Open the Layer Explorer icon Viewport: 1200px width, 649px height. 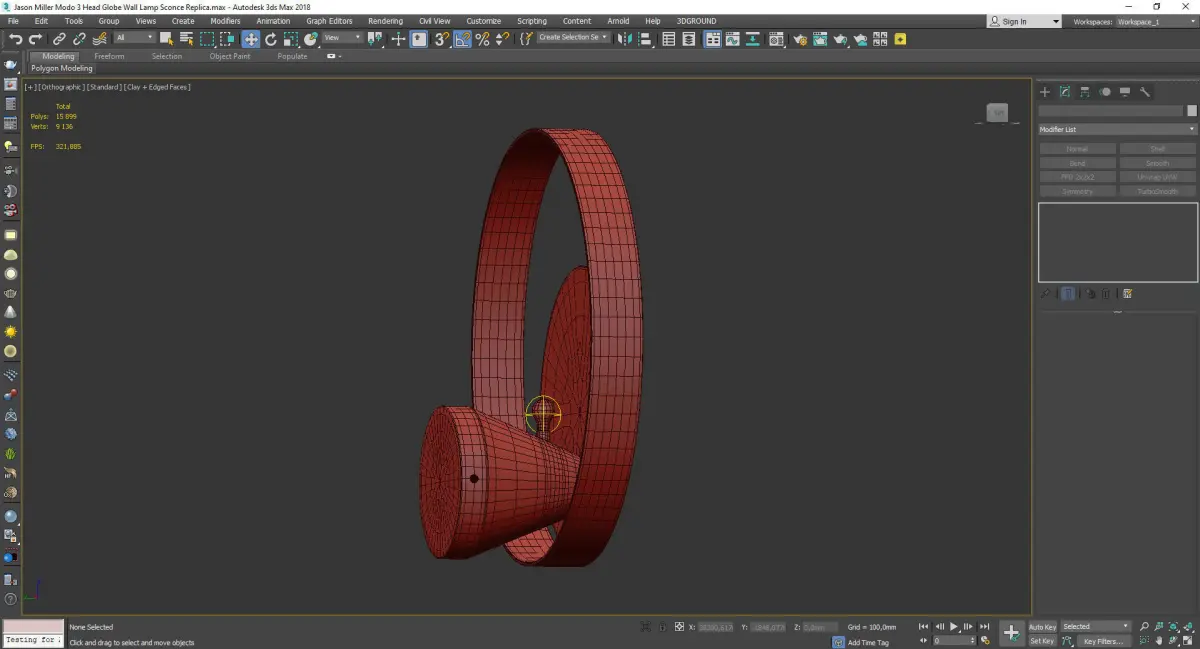(x=689, y=39)
